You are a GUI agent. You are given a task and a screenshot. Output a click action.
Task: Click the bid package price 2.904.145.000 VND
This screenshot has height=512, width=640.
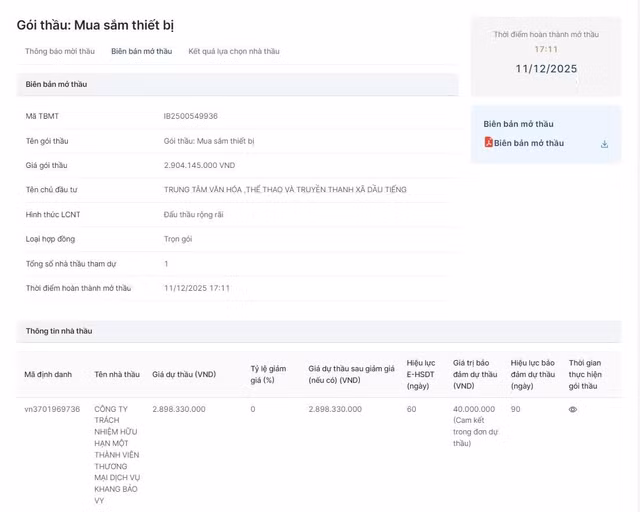tap(199, 165)
